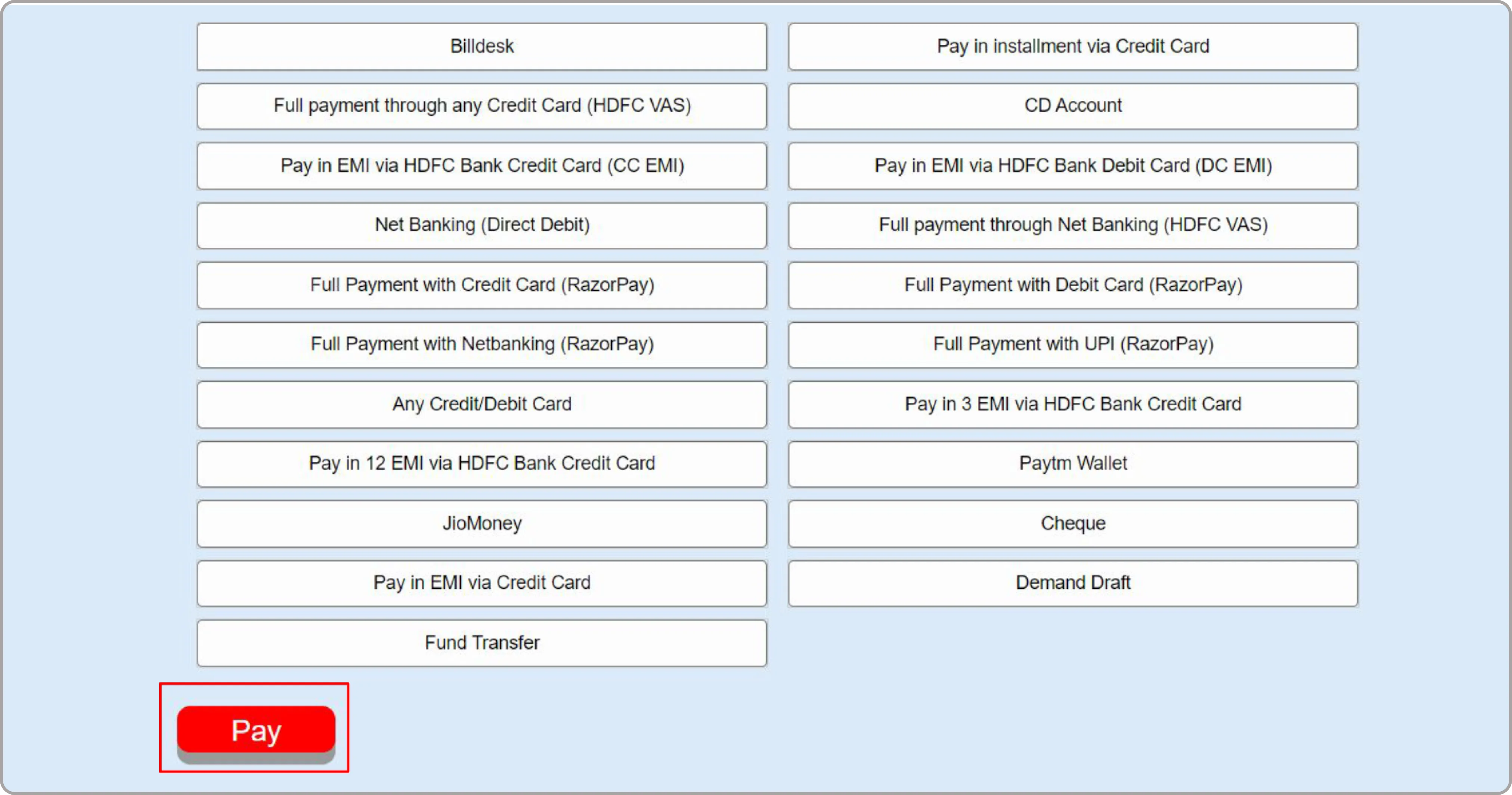Choose Net Banking (Direct Debit)
This screenshot has width=1512, height=795.
[482, 226]
